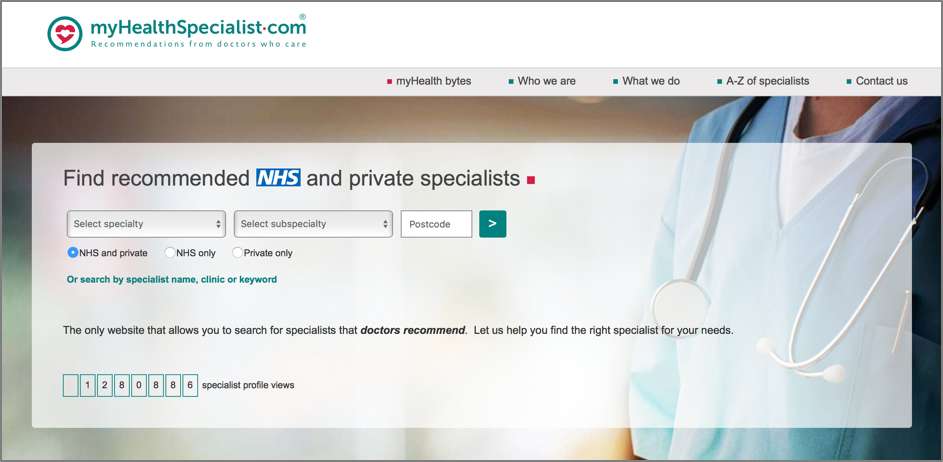943x462 pixels.
Task: Click the myHealthSpecialist heart logo icon
Action: [x=64, y=34]
